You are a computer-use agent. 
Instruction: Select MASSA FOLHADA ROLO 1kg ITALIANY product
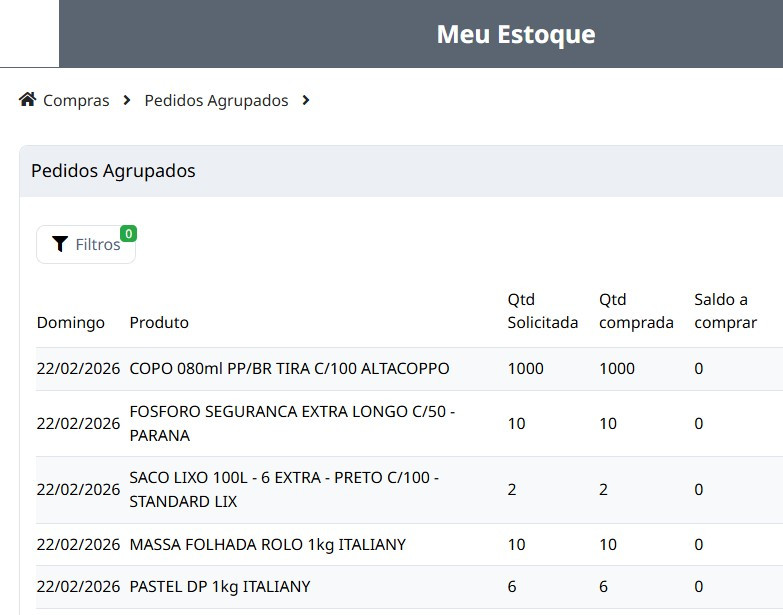(x=268, y=544)
